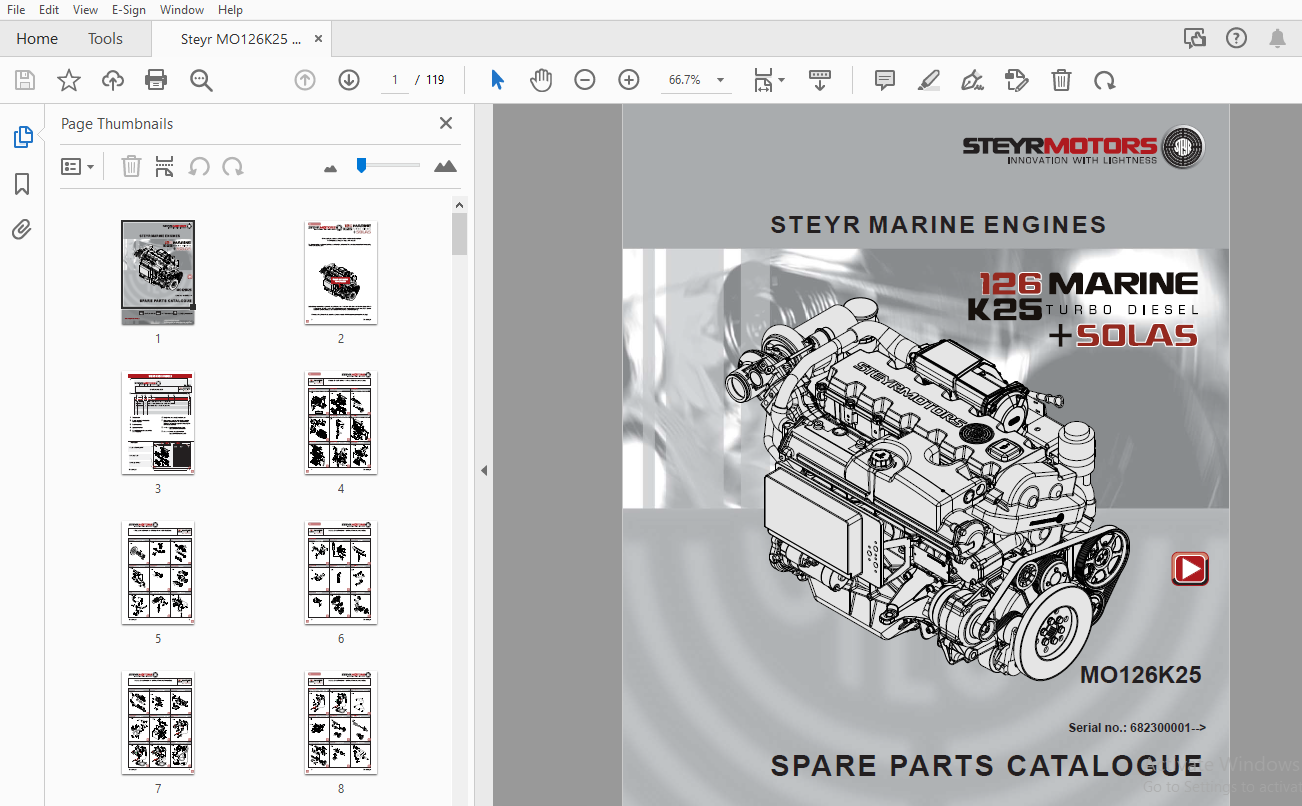Go to previous page arrow
Viewport: 1302px width, 806px height.
coord(305,80)
